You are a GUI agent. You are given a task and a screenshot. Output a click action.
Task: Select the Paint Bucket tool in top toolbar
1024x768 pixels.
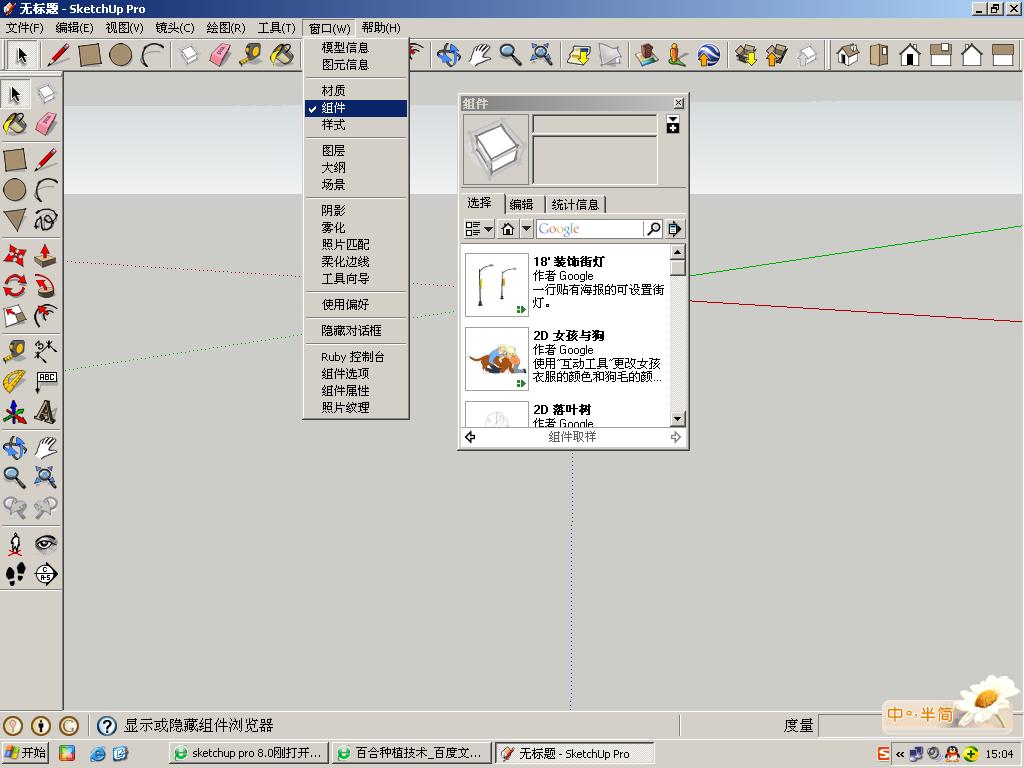(x=282, y=55)
